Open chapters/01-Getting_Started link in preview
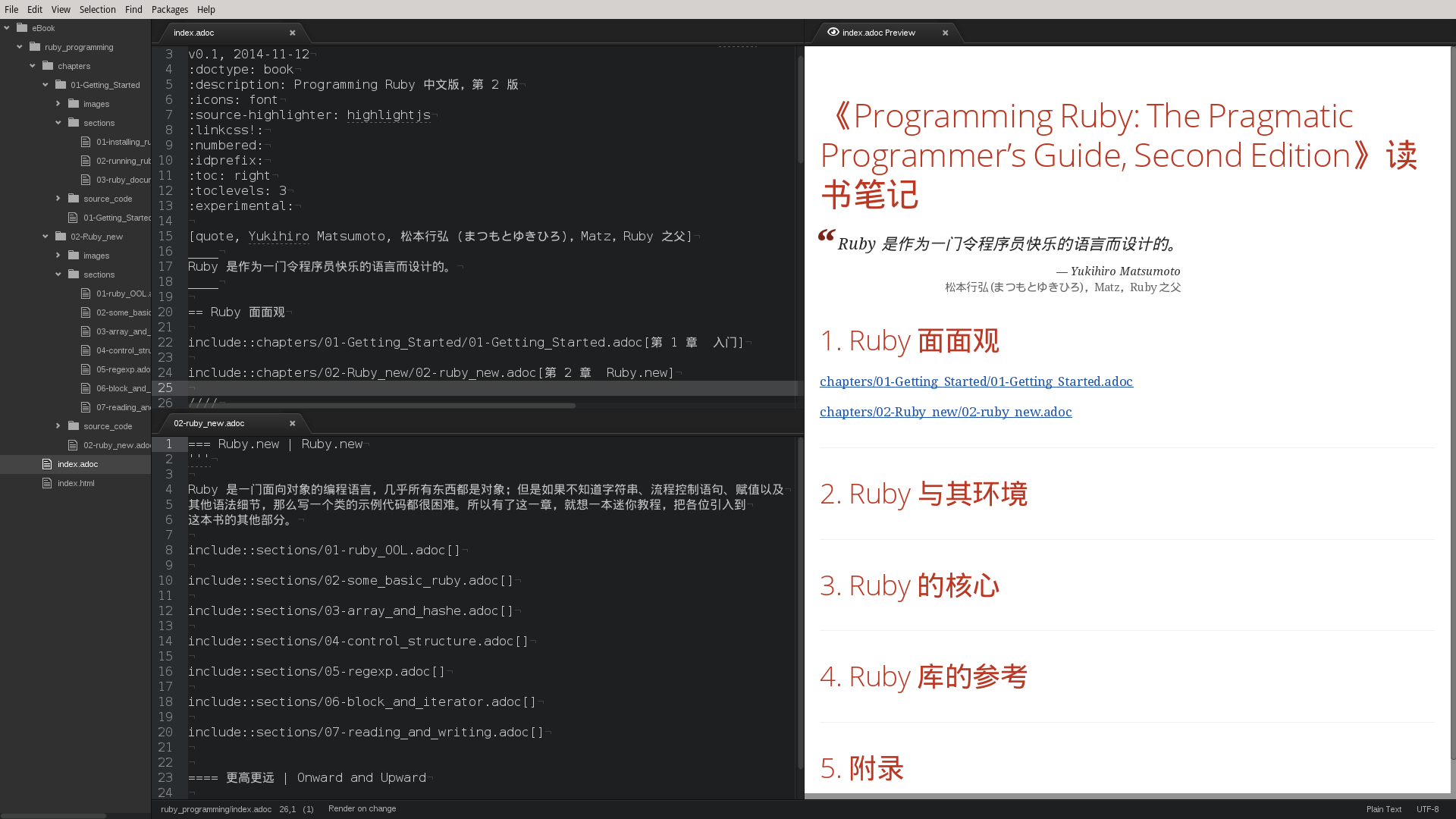This screenshot has height=819, width=1456. tap(975, 381)
